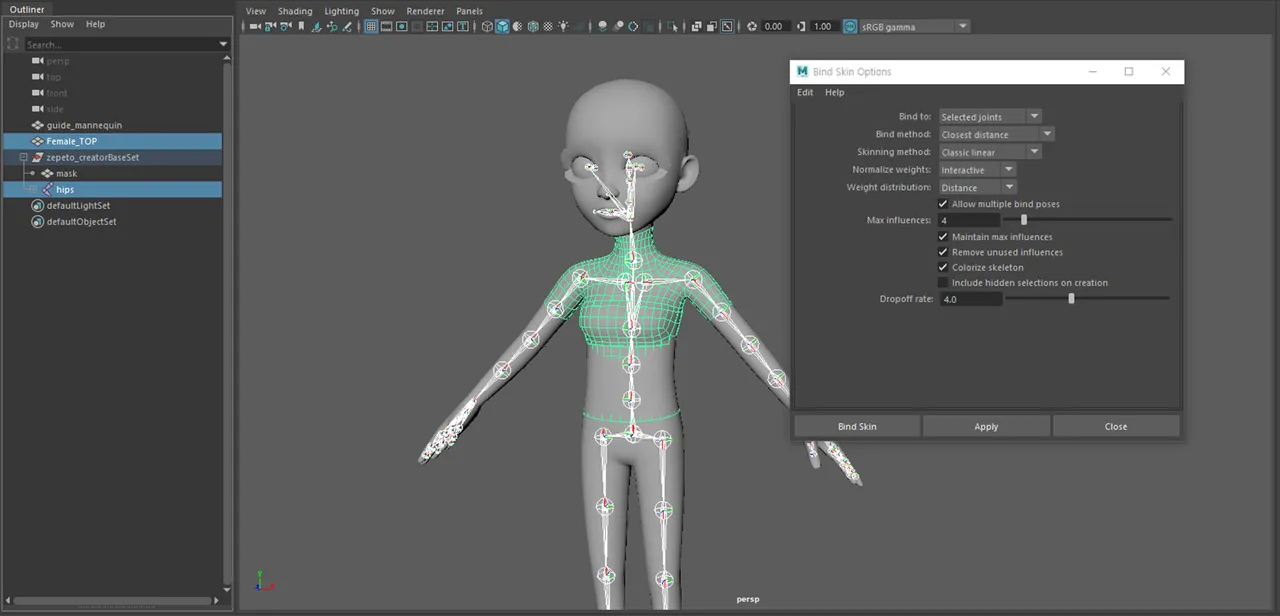Click the isolate select icon in toolbar
This screenshot has height=616, width=1280.
670,27
